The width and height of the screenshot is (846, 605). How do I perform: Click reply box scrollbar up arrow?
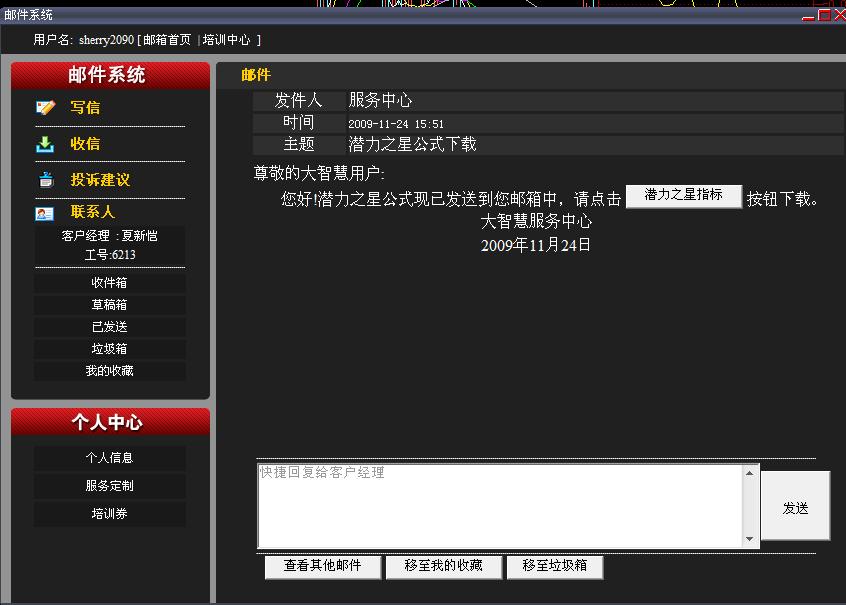pos(750,473)
